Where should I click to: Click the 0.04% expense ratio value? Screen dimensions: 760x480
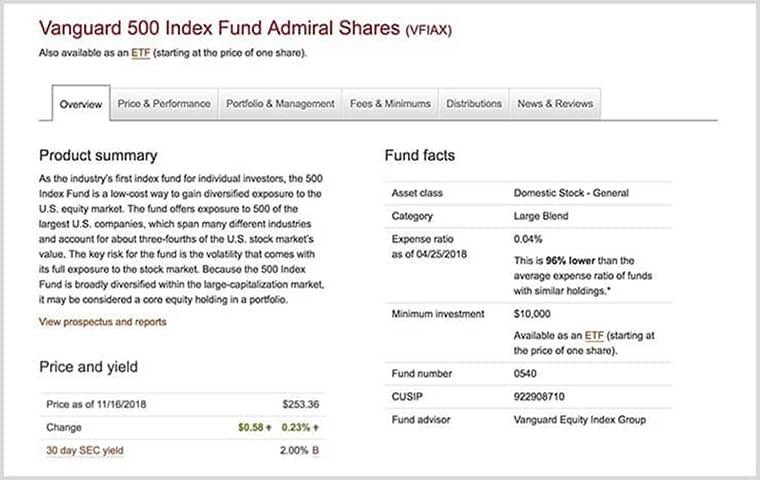coord(528,239)
